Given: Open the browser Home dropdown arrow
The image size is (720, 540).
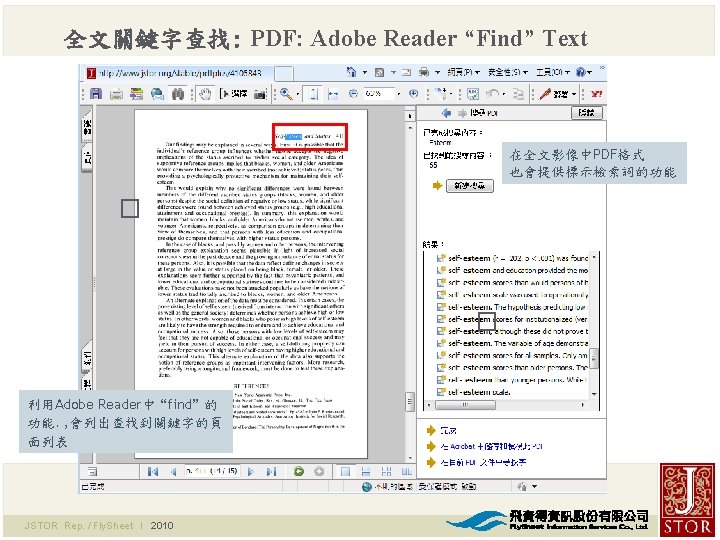Looking at the screenshot, I should [x=365, y=72].
